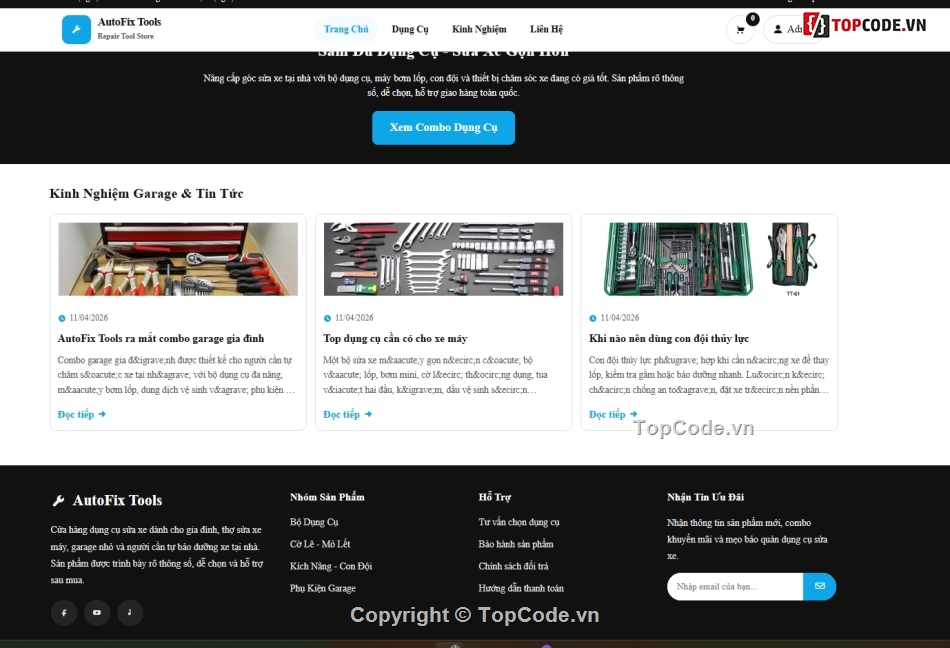950x648 pixels.
Task: Click the Xem Combo Dụng Cụ button
Action: tap(443, 128)
